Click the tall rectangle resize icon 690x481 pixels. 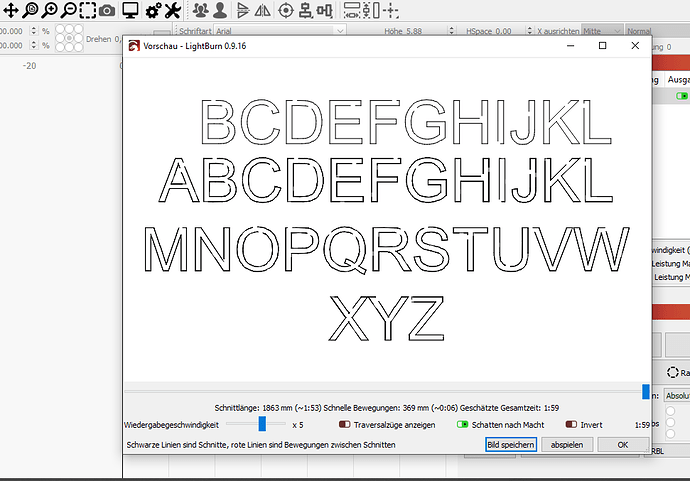click(376, 10)
